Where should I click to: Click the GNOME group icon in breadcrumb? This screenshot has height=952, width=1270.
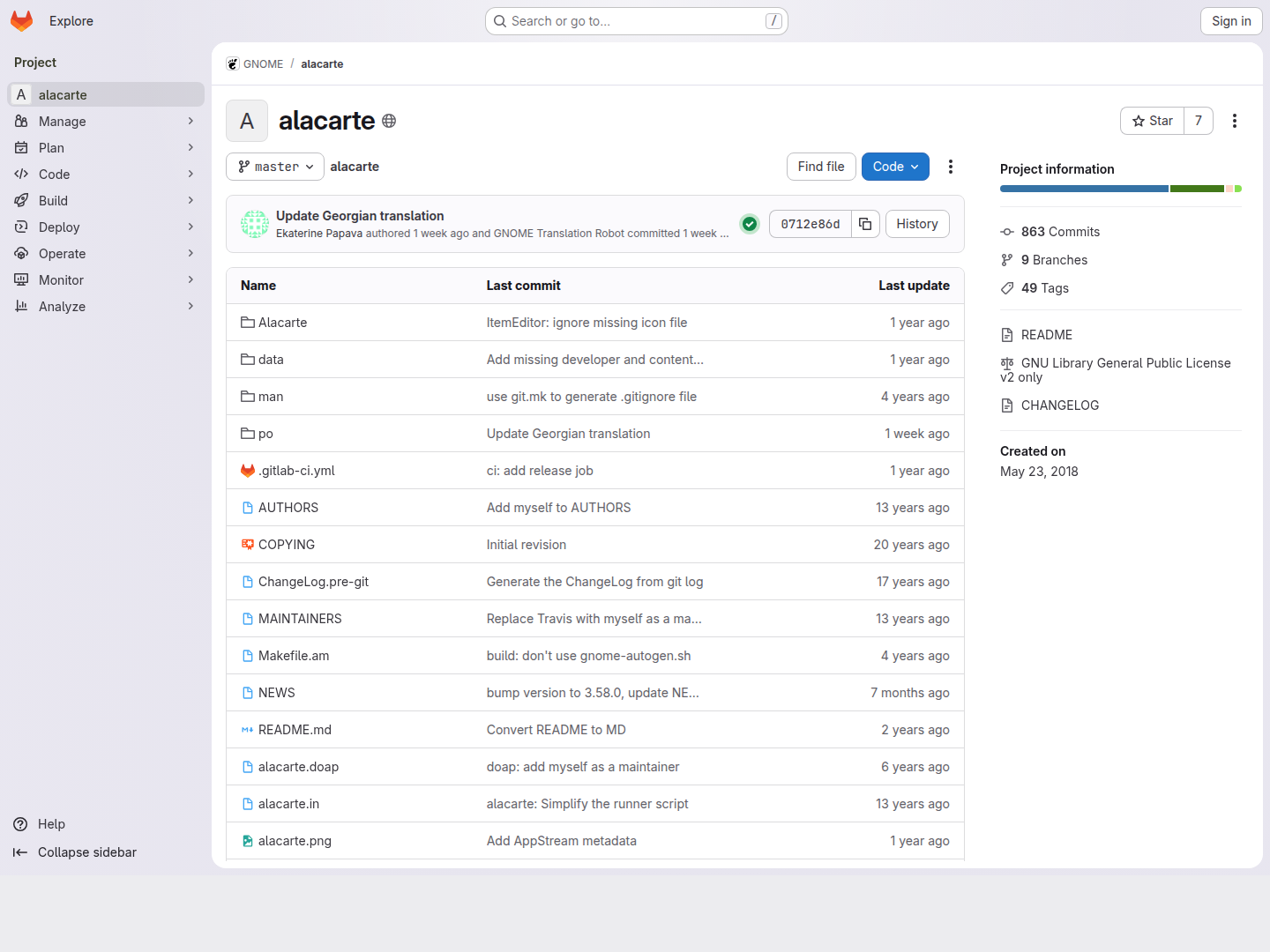[233, 64]
